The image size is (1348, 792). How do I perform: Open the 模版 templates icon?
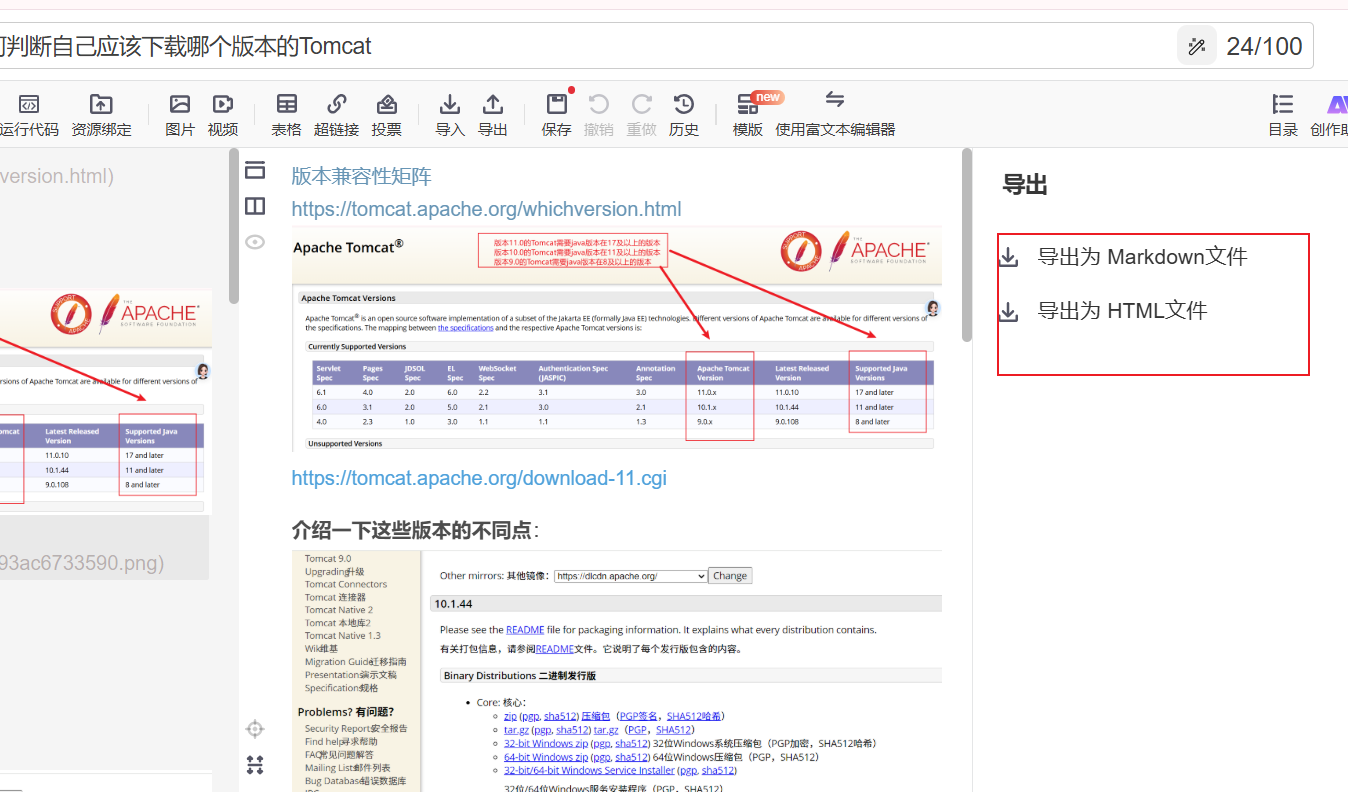(748, 104)
